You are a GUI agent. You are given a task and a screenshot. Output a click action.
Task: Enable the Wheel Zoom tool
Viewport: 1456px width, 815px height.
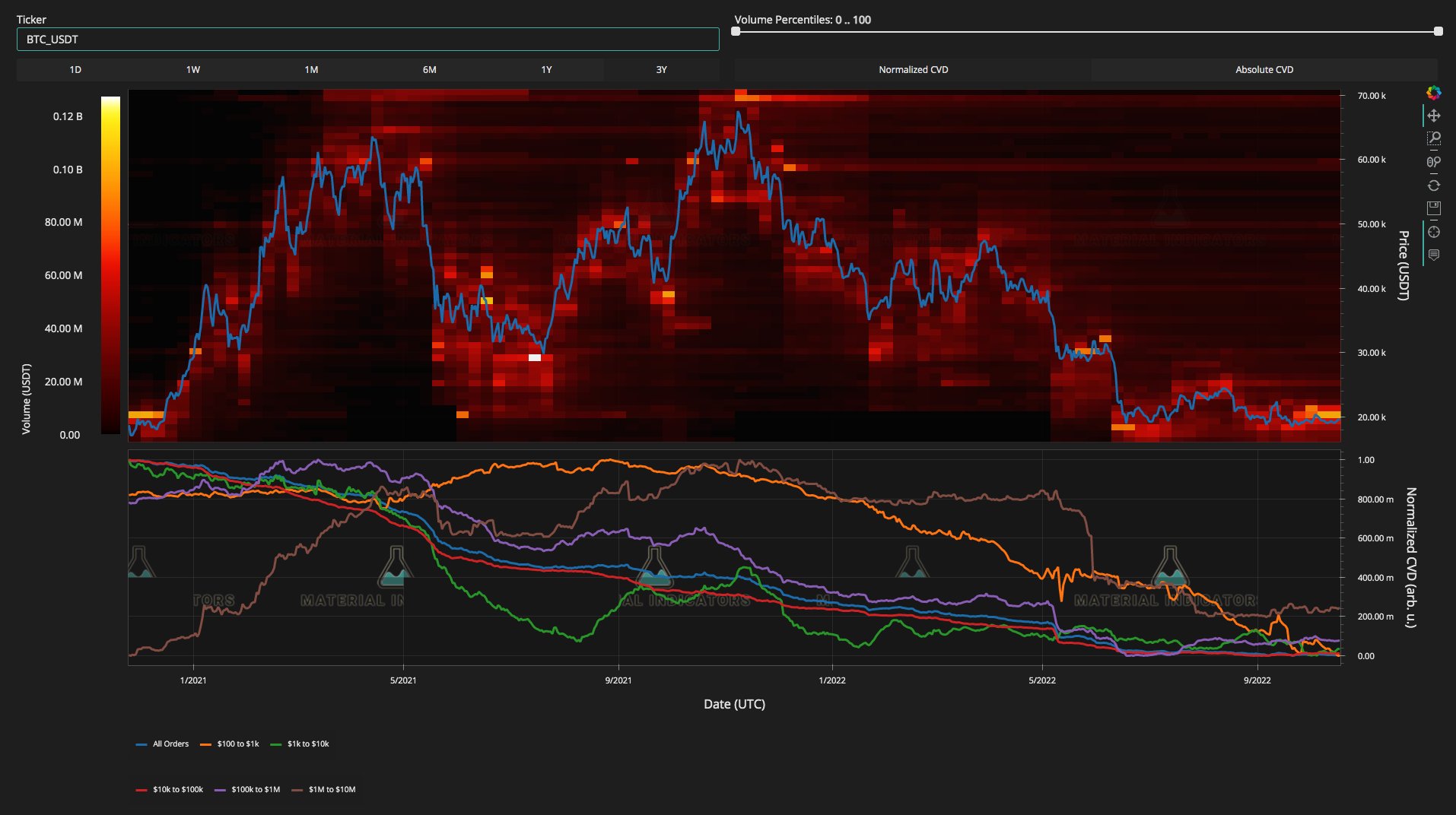pos(1433,162)
